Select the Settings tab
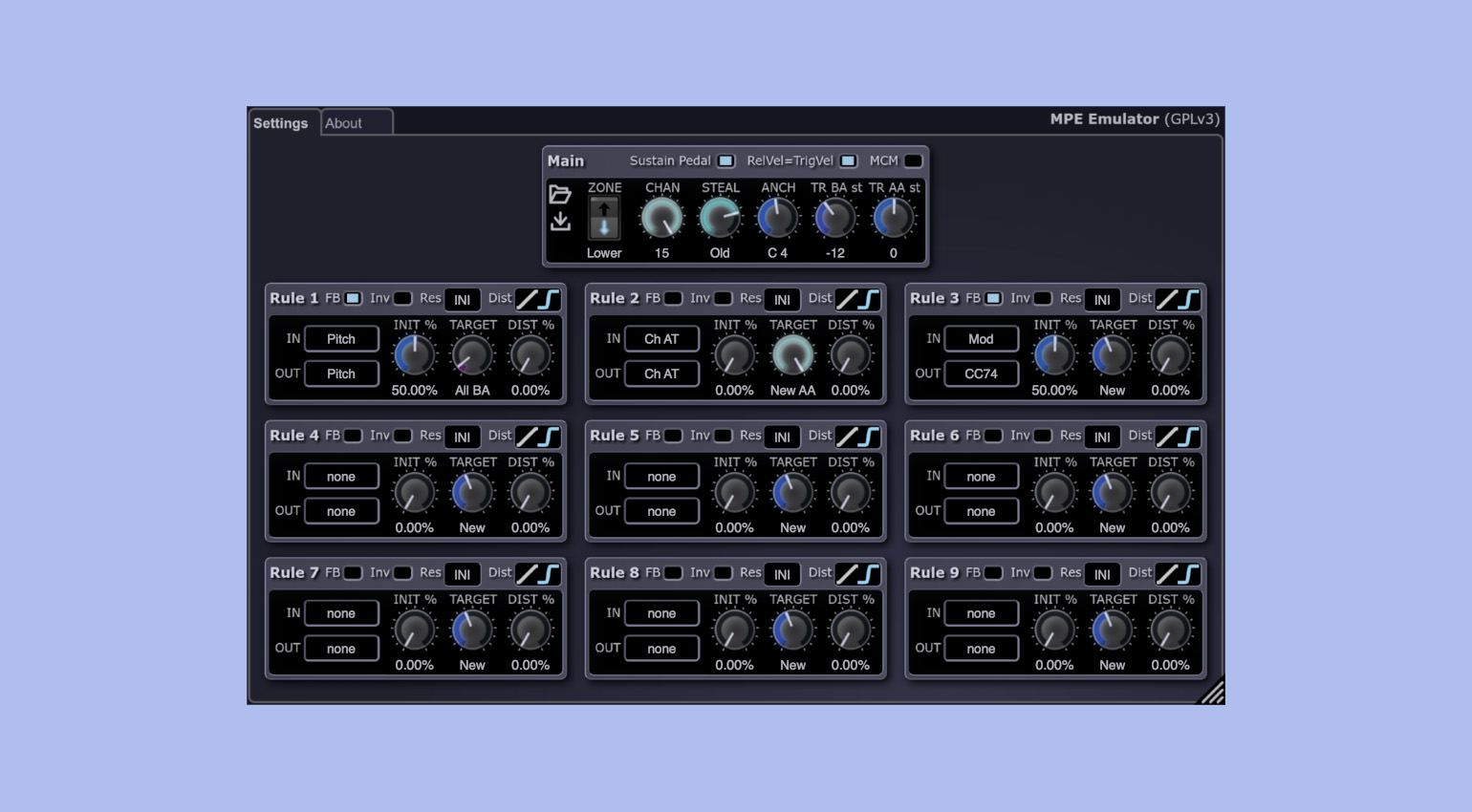1472x812 pixels. [x=281, y=123]
